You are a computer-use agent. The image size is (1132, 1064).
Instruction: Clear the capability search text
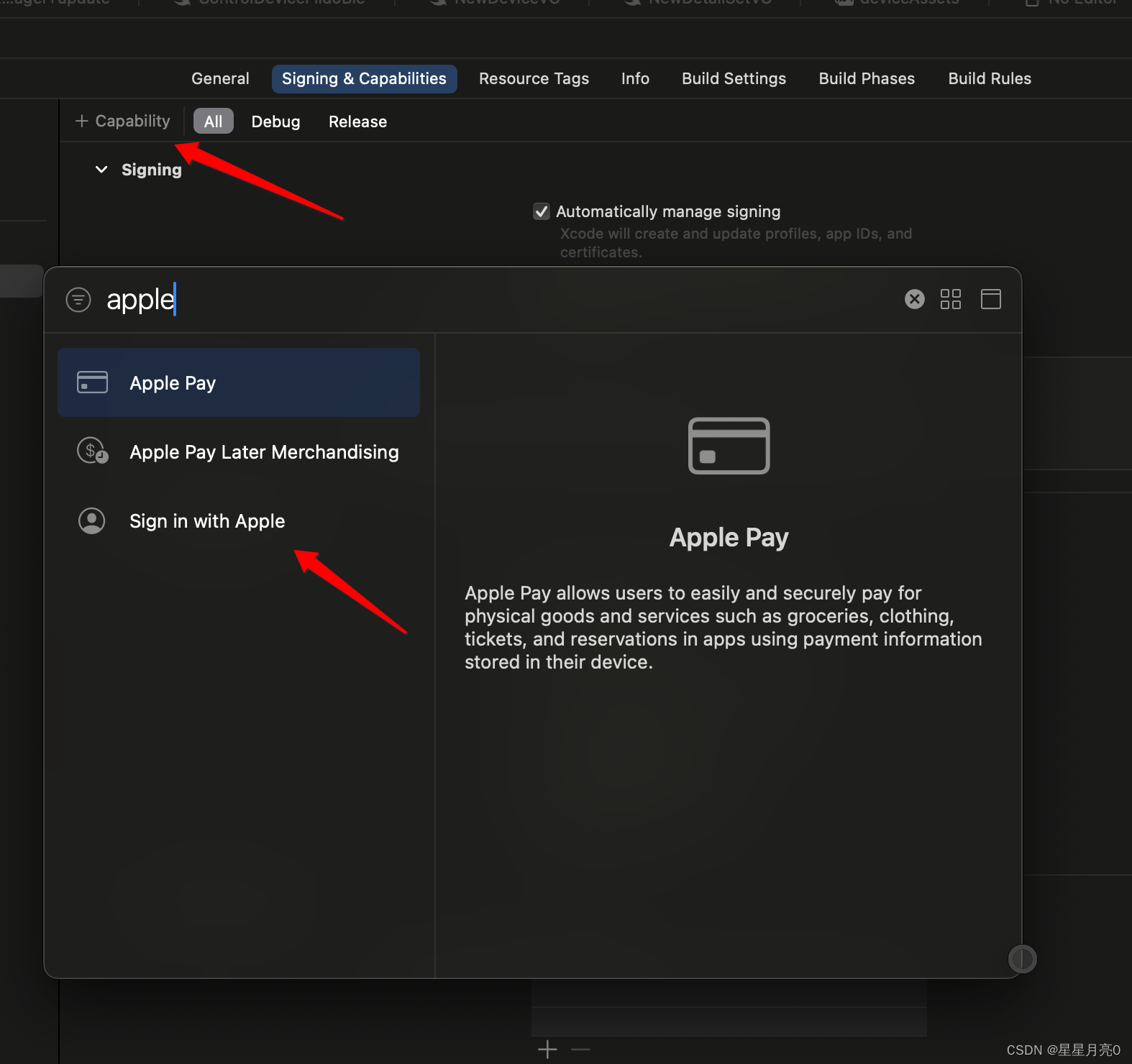tap(915, 299)
